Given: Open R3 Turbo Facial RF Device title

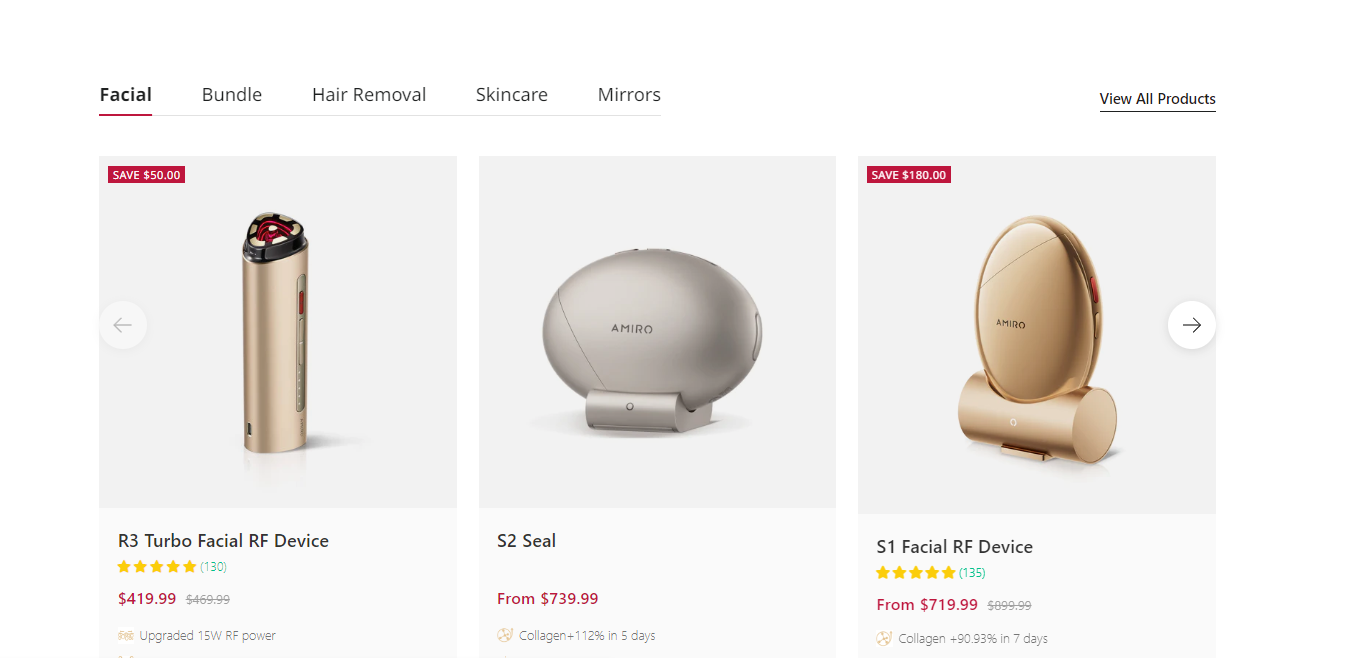Looking at the screenshot, I should coord(223,541).
